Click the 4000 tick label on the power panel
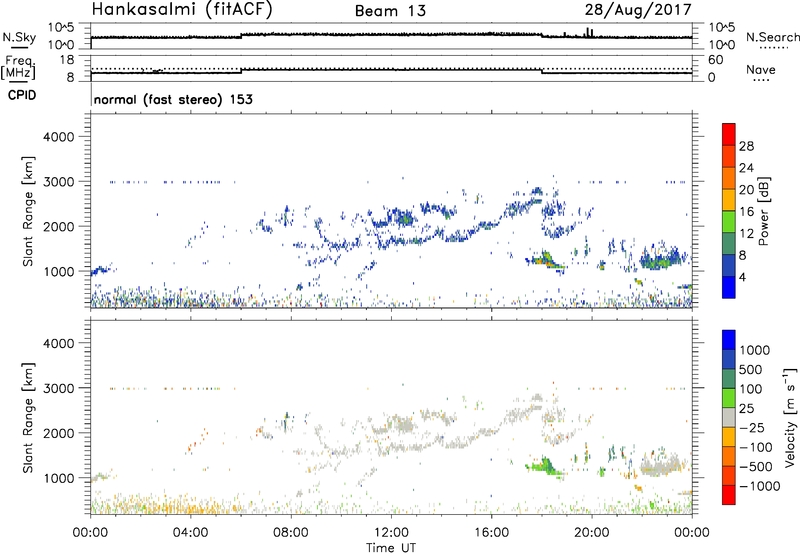Screen dimensions: 800x554 tap(58, 137)
